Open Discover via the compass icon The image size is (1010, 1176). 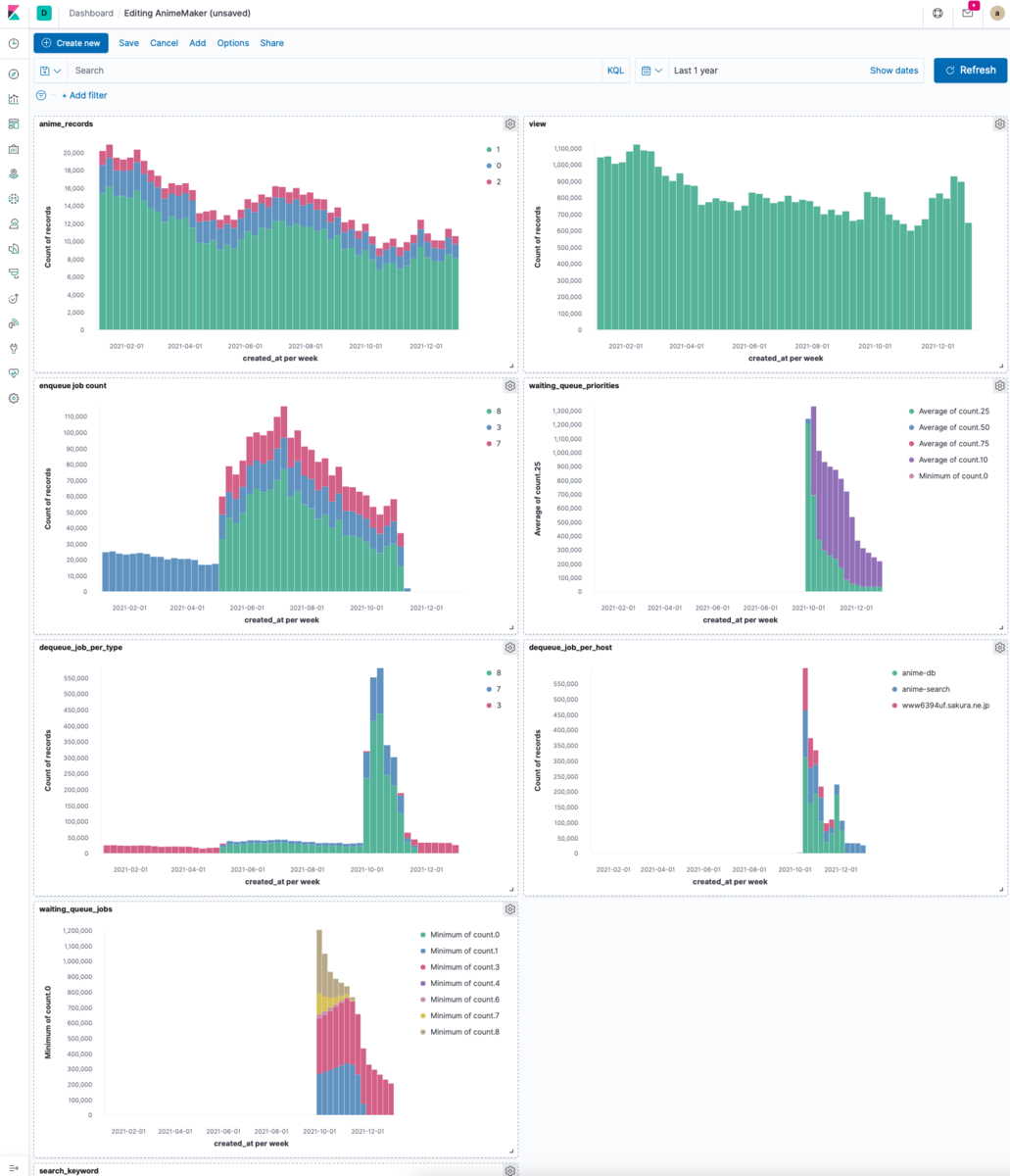[14, 74]
